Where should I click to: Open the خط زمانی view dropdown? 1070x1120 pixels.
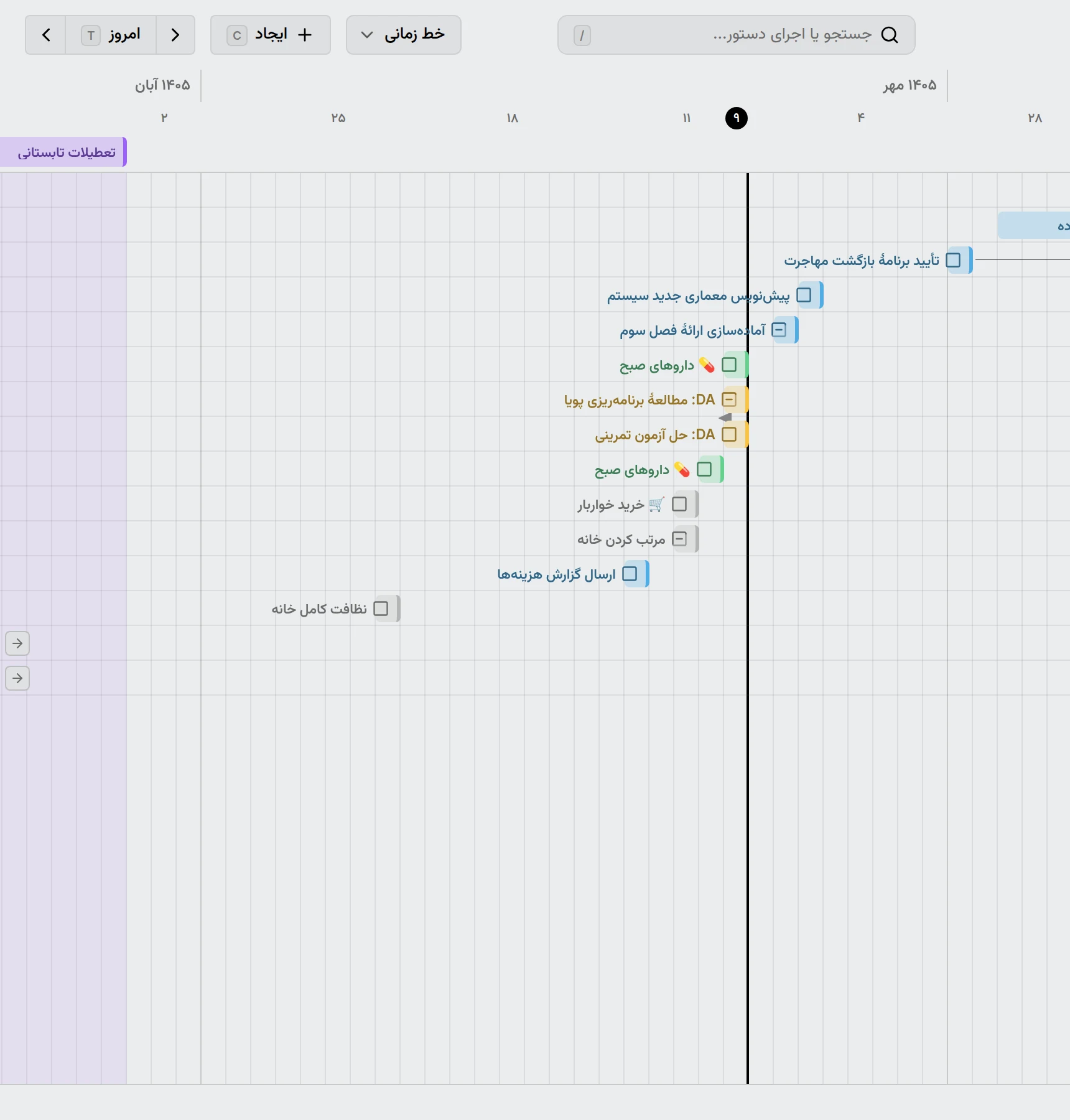tap(404, 35)
